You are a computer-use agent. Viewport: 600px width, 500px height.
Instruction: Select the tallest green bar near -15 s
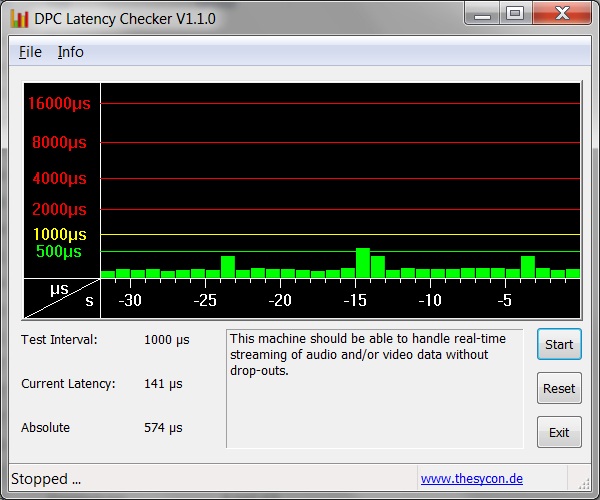tap(362, 262)
